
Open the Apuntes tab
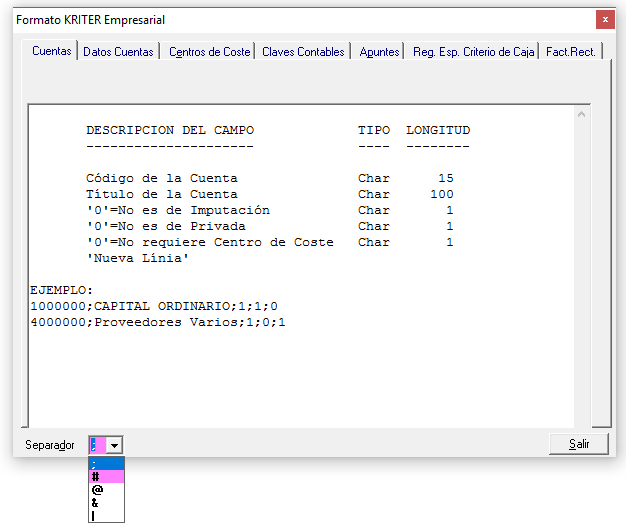point(379,52)
